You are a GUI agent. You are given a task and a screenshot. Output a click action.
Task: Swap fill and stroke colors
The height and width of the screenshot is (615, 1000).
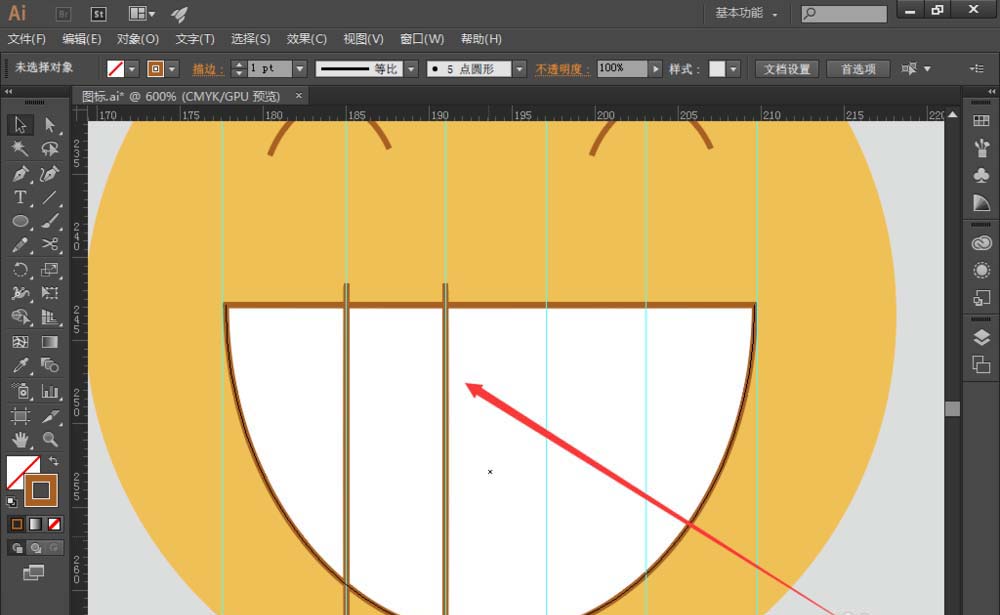coord(54,461)
